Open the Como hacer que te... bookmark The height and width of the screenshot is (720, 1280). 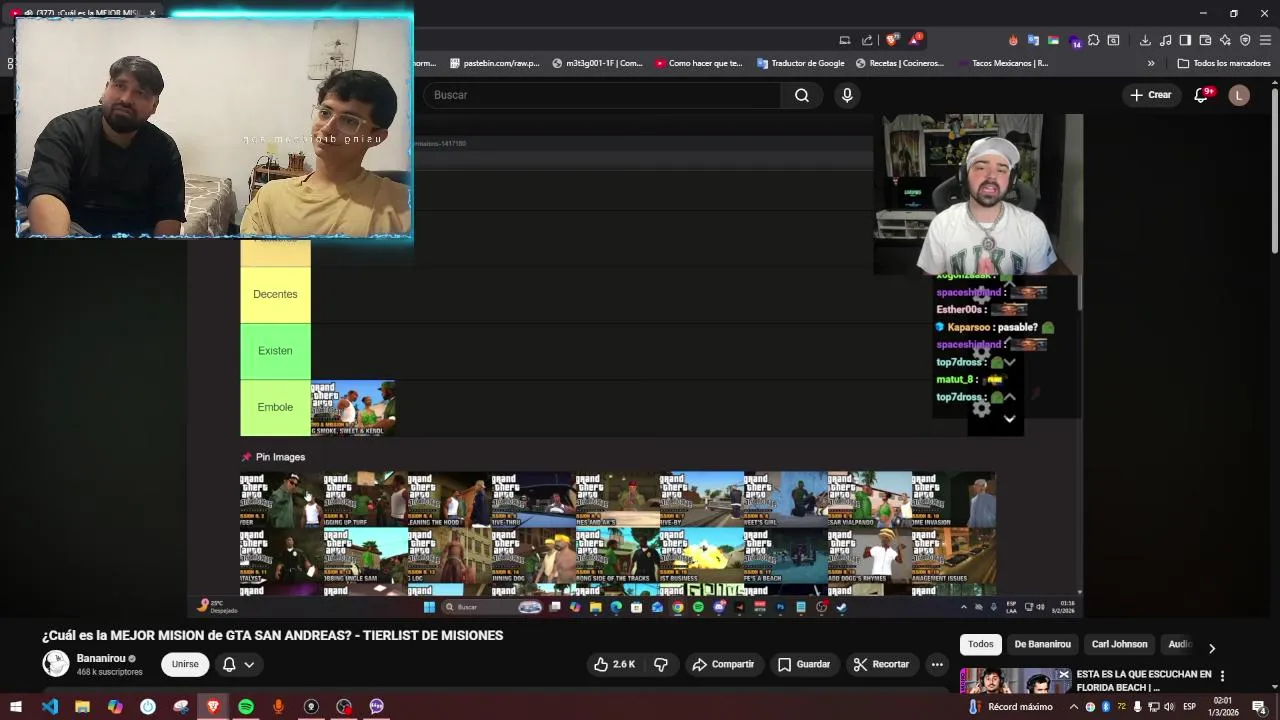coord(698,63)
